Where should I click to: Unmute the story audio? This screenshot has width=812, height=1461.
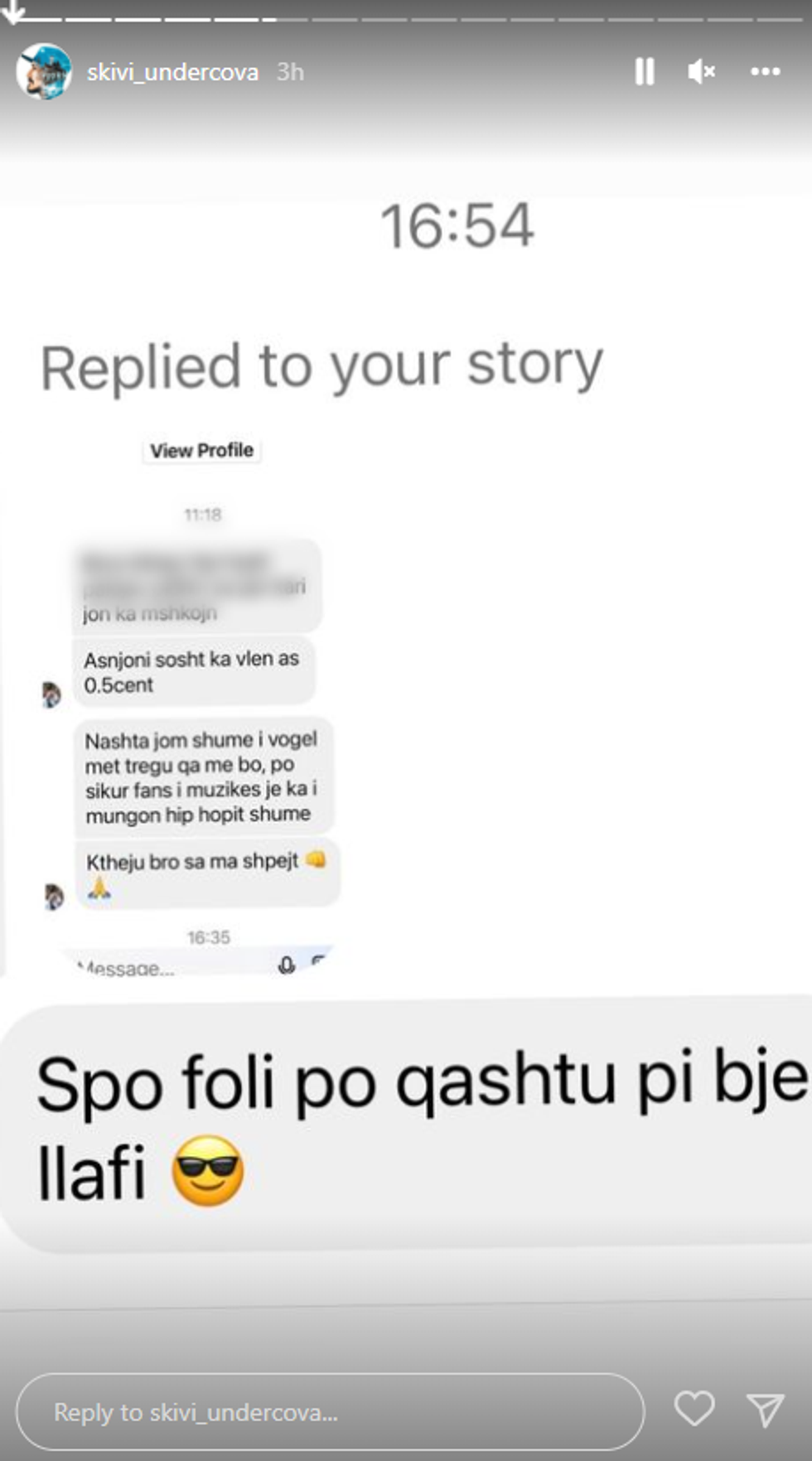(701, 72)
